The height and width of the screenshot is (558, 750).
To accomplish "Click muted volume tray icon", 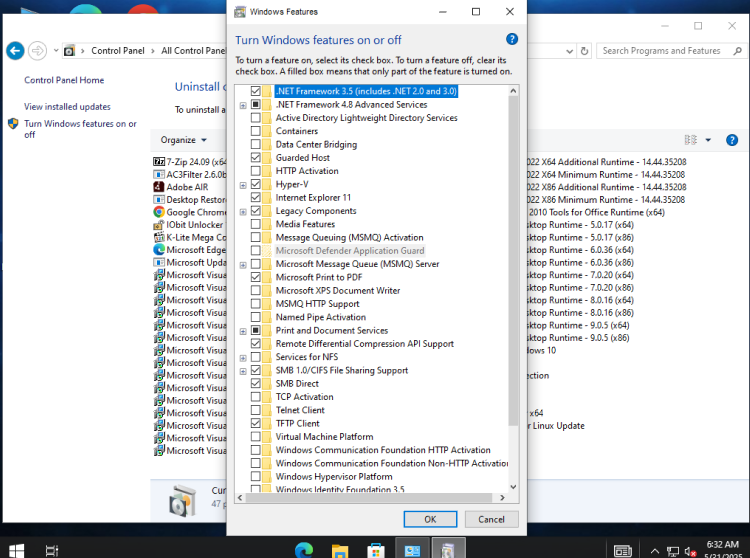I will [x=689, y=551].
